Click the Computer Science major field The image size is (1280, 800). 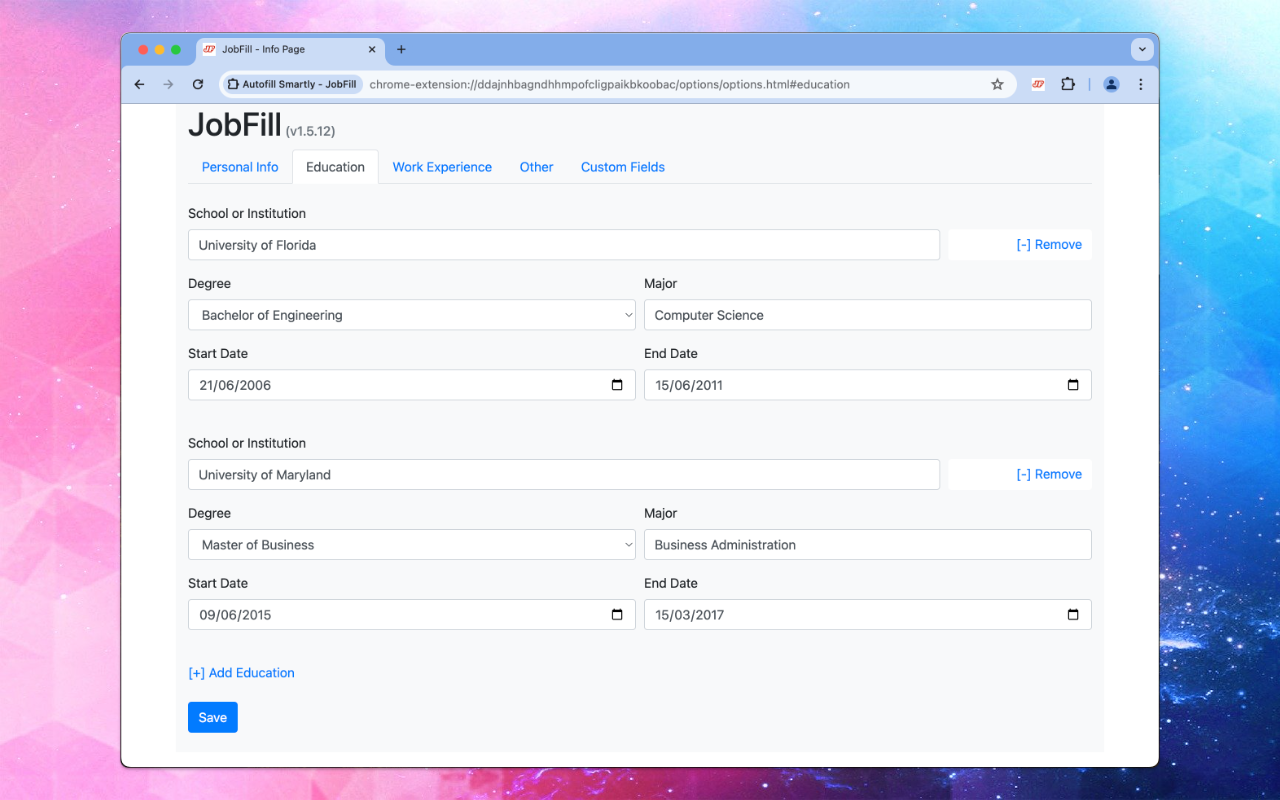868,315
